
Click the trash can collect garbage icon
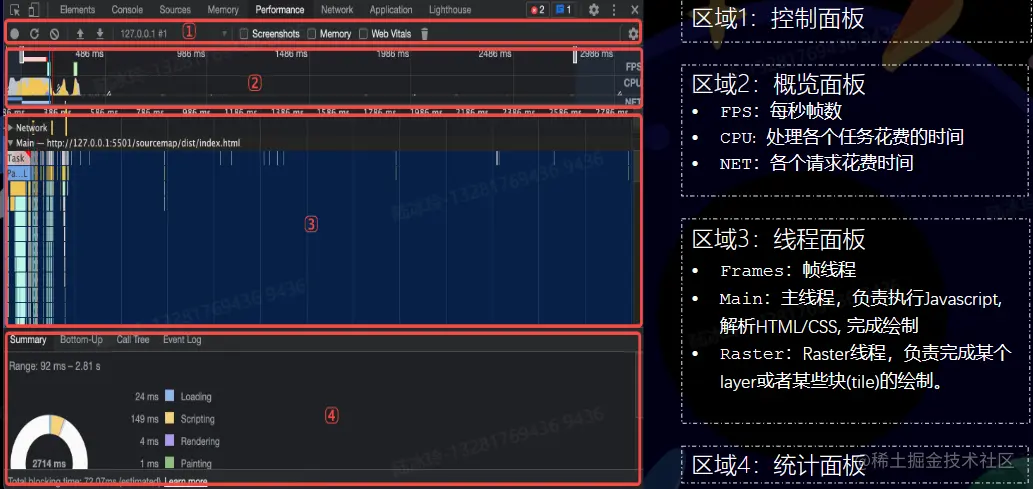pyautogui.click(x=425, y=34)
